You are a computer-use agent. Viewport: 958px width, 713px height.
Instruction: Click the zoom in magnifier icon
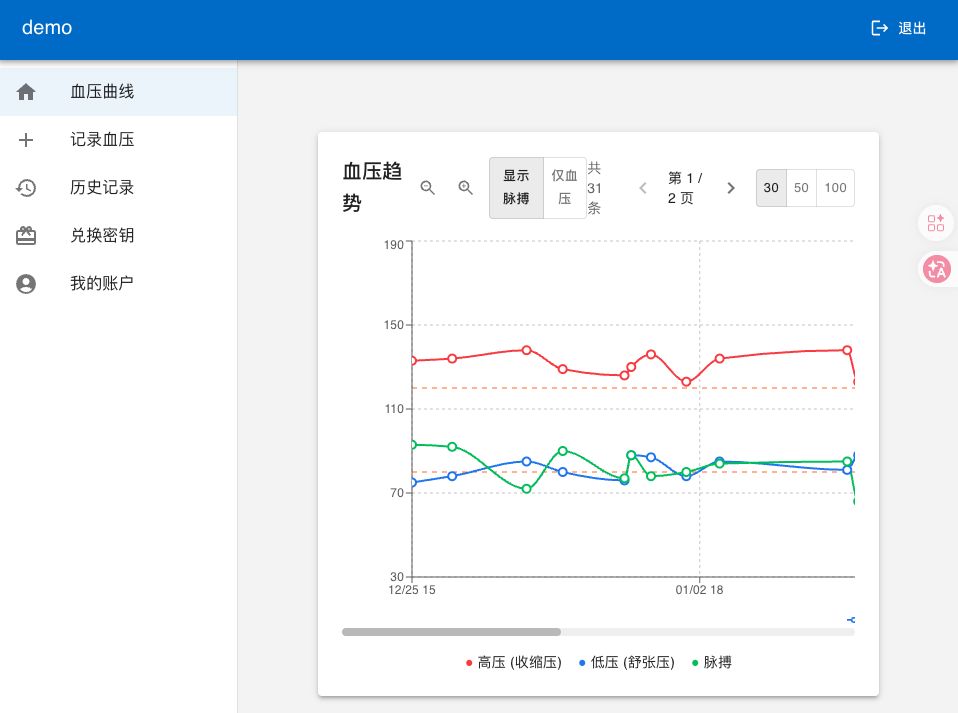point(465,188)
